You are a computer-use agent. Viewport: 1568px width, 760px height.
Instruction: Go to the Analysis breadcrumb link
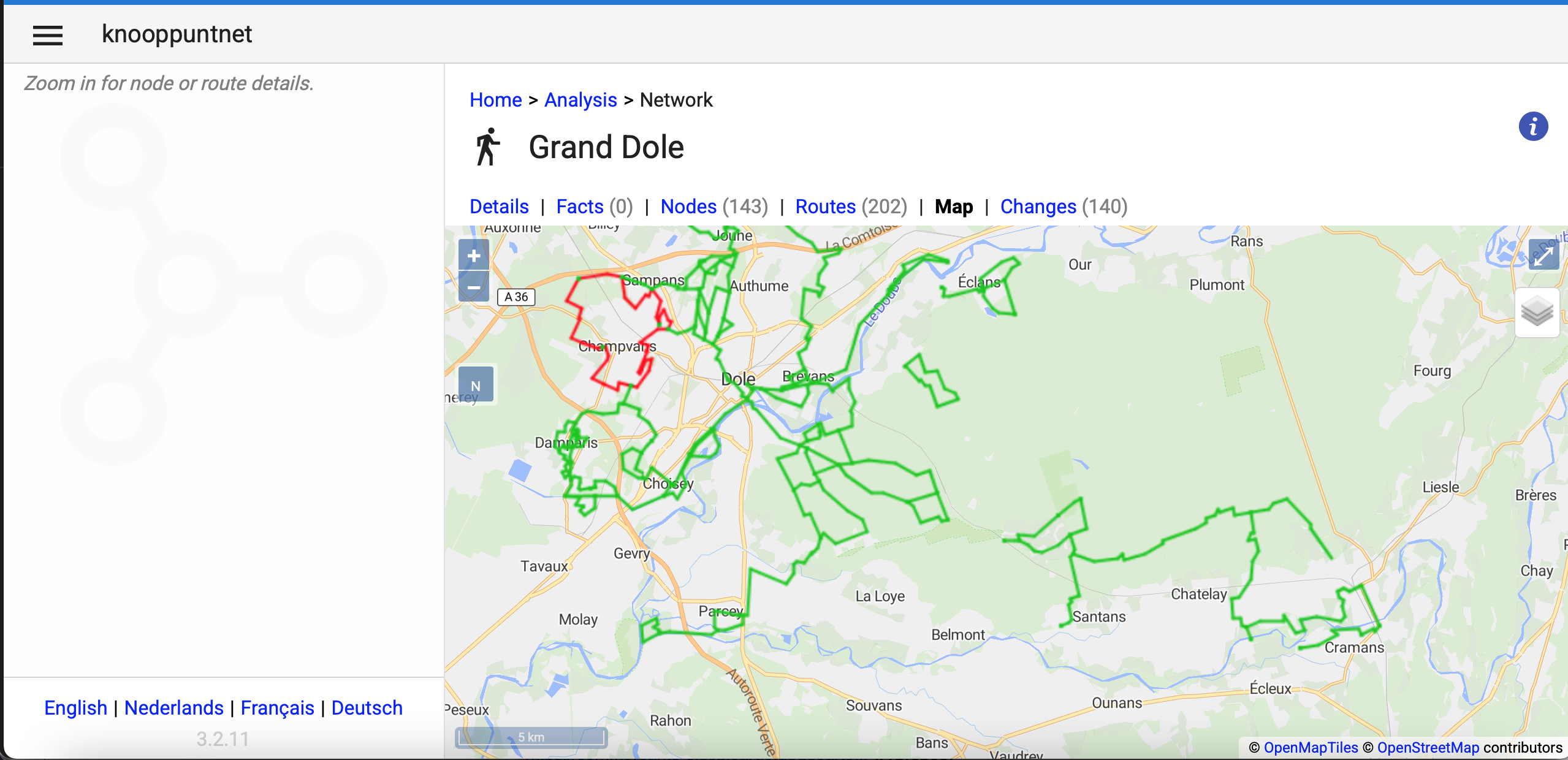click(x=580, y=100)
